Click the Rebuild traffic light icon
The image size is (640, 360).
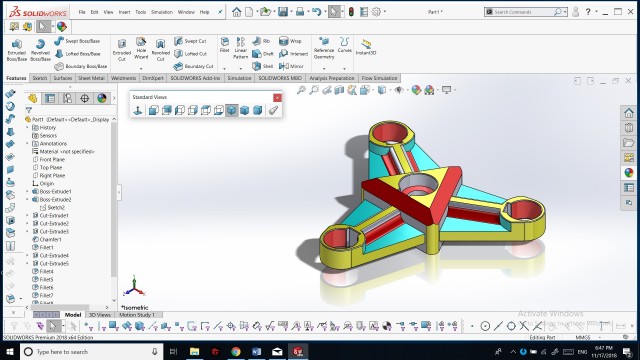point(351,12)
